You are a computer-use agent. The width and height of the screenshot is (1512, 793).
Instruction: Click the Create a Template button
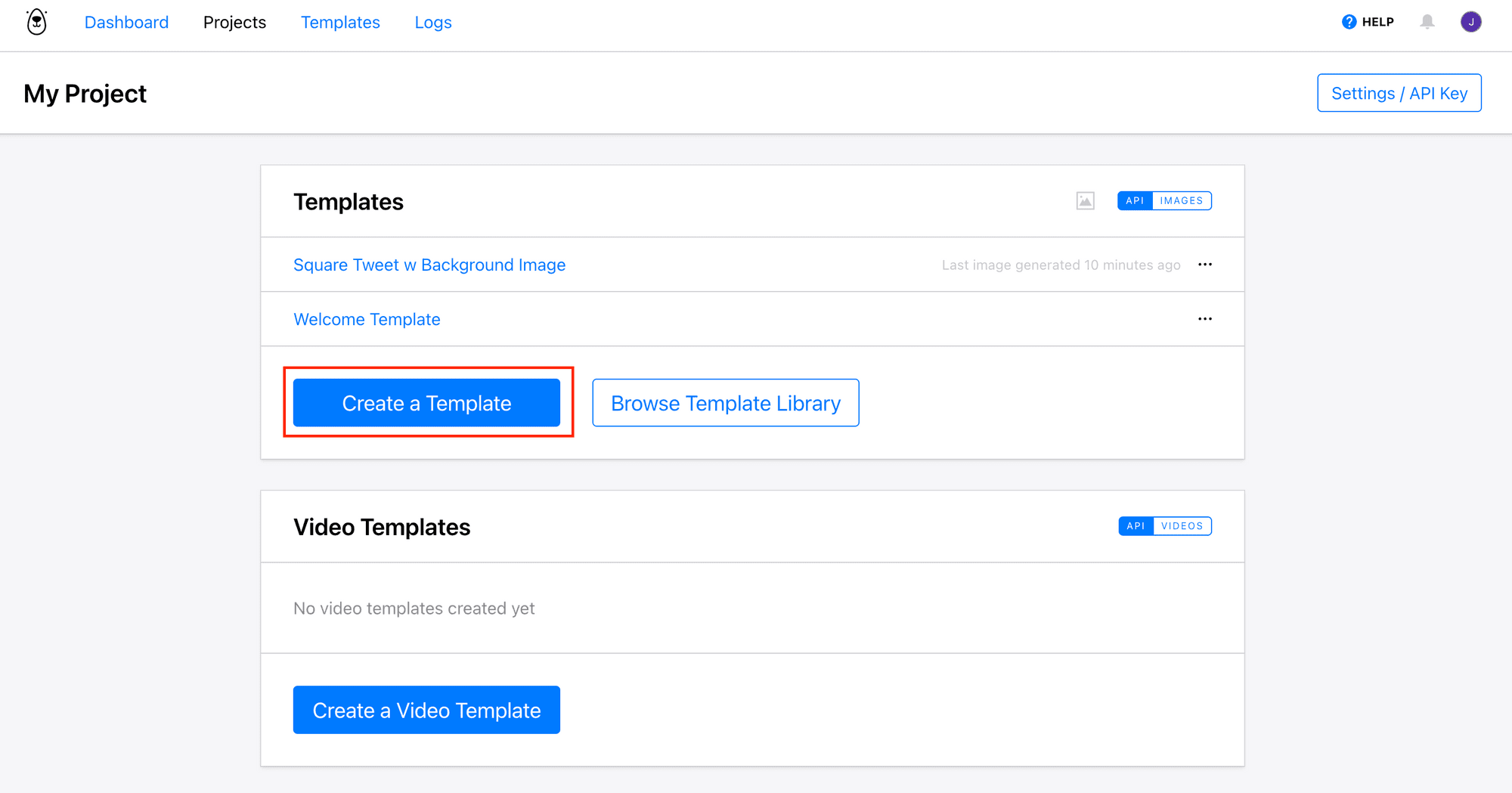426,403
